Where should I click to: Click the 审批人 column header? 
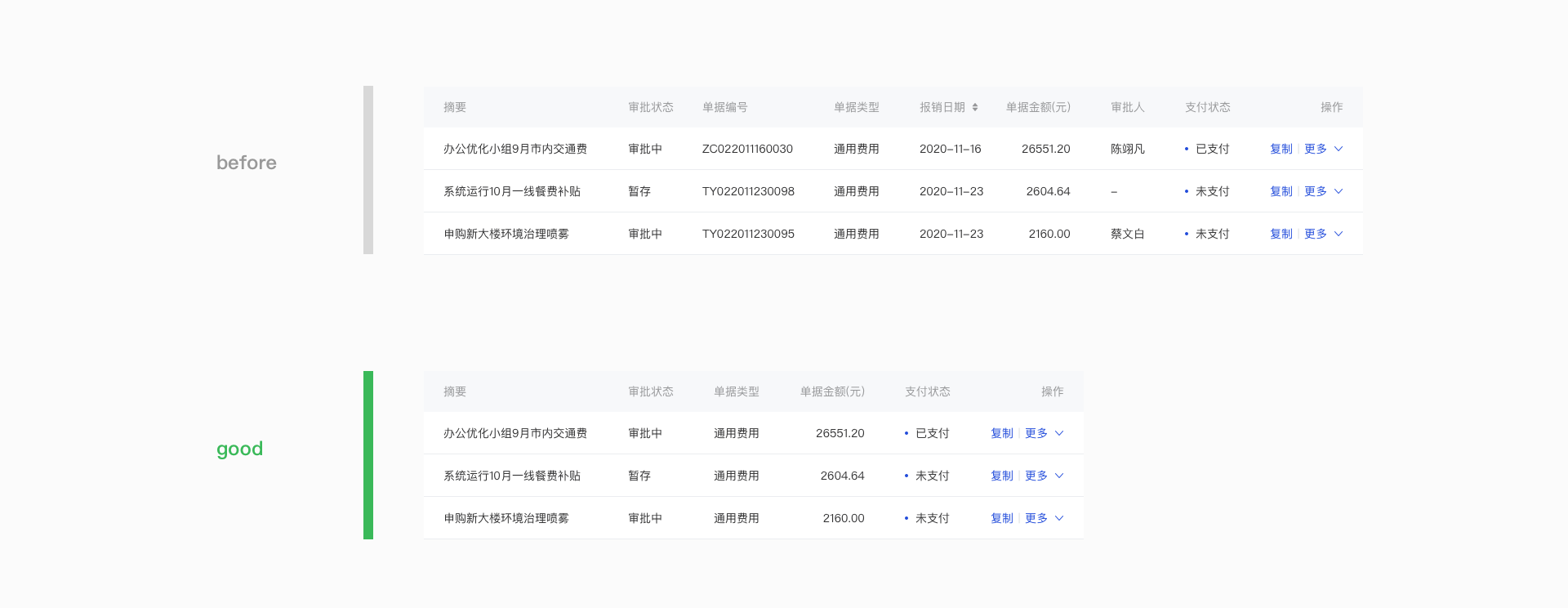coord(1127,107)
